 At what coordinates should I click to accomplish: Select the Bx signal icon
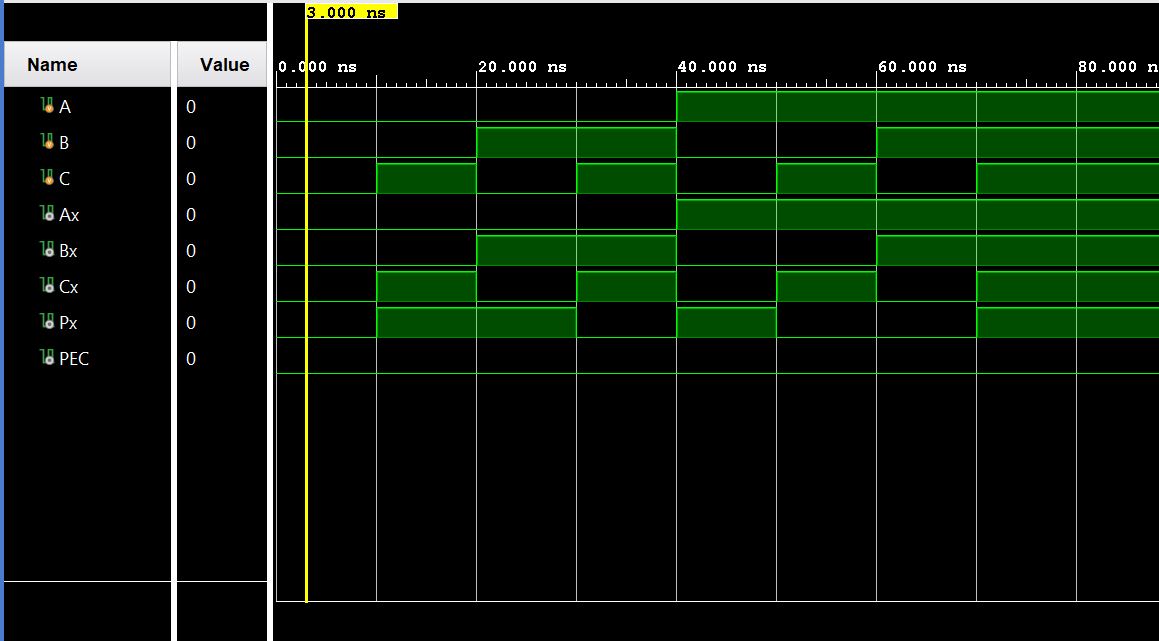click(47, 250)
